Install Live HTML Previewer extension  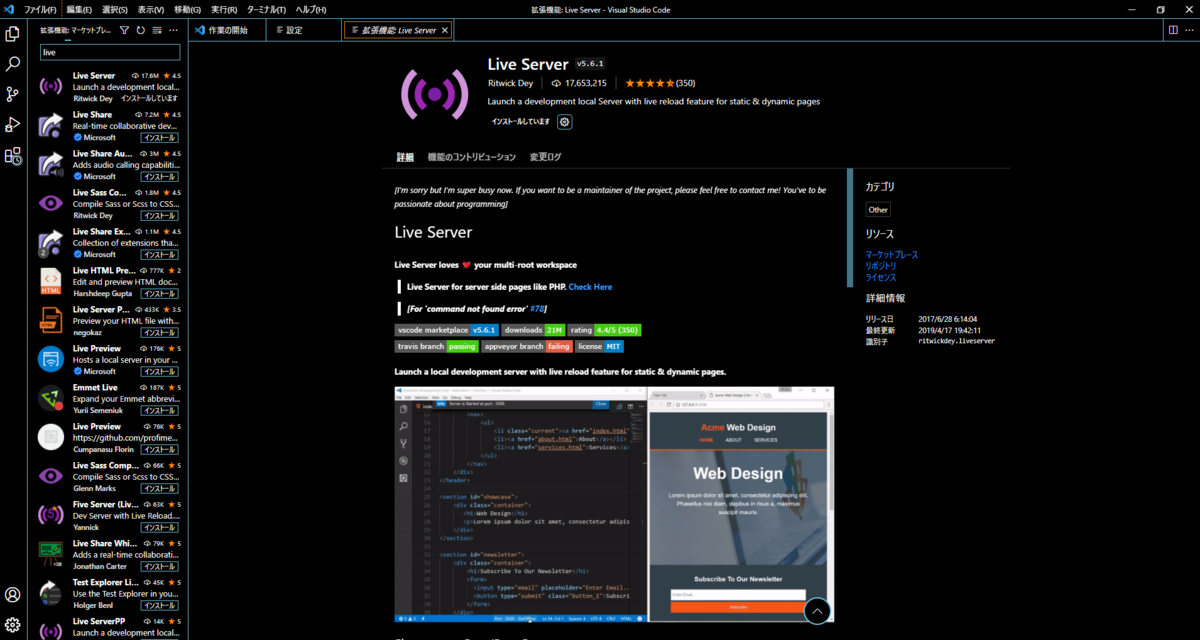pyautogui.click(x=159, y=294)
